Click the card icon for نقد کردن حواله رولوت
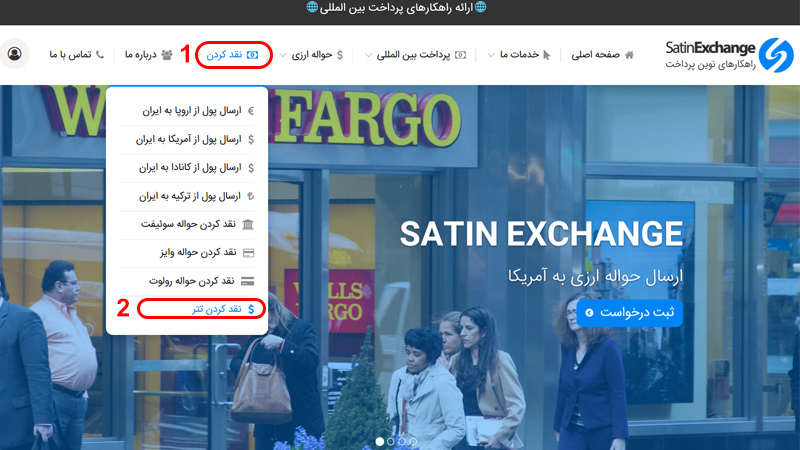 (248, 281)
